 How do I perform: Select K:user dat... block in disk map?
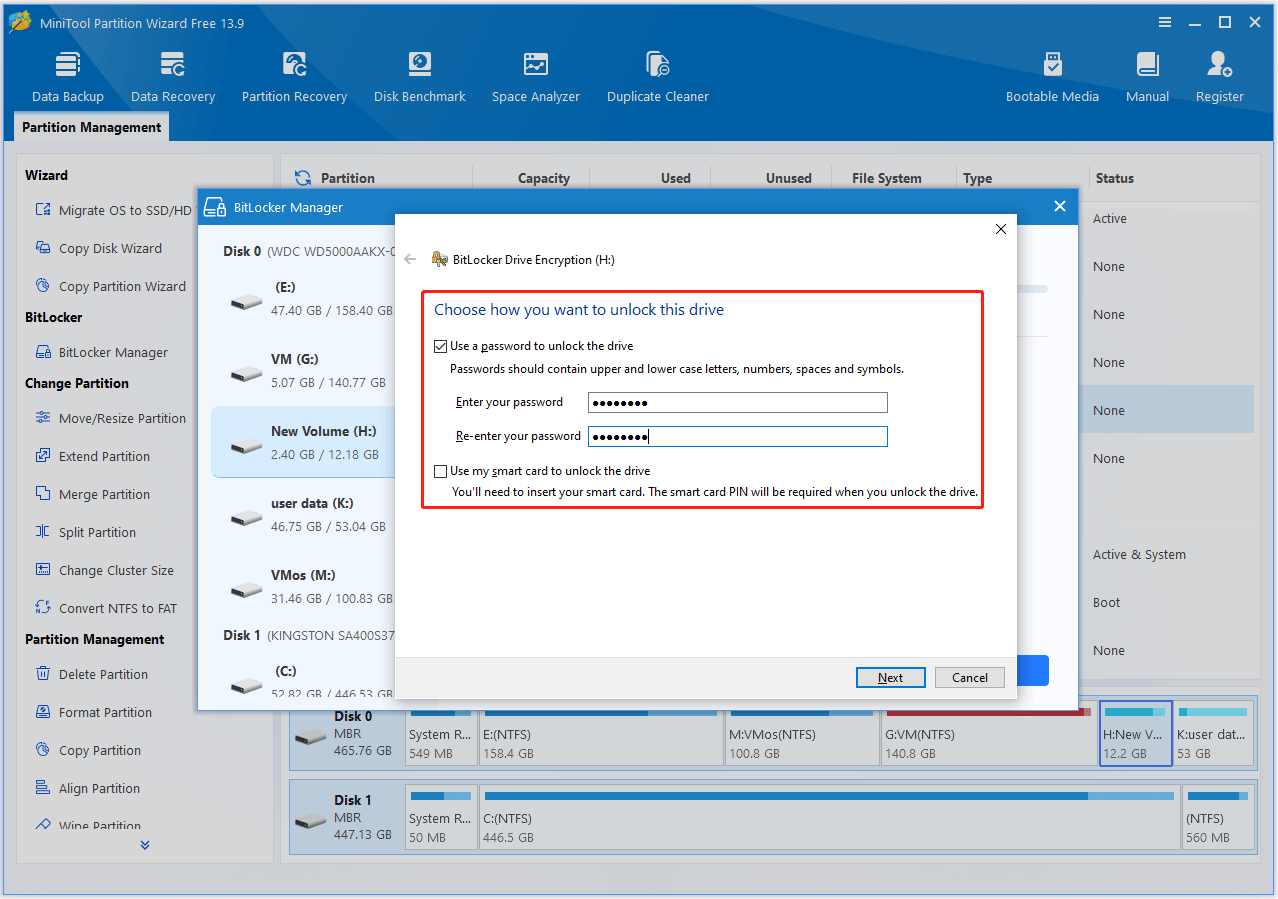1214,734
